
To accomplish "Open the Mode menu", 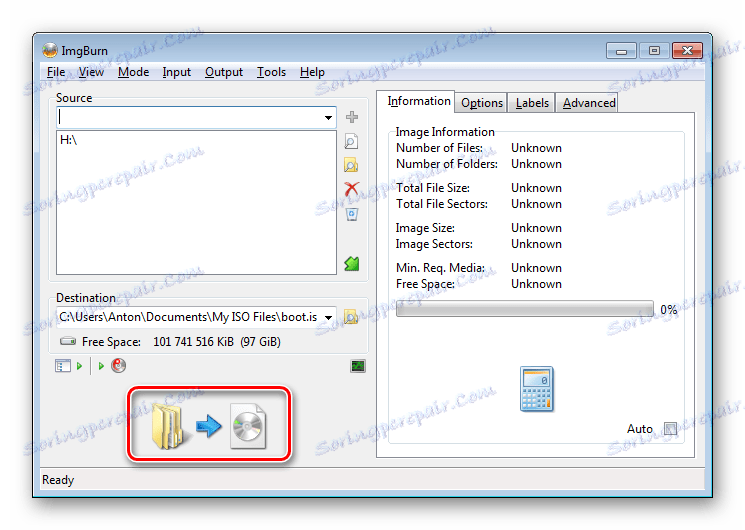I will [x=134, y=72].
